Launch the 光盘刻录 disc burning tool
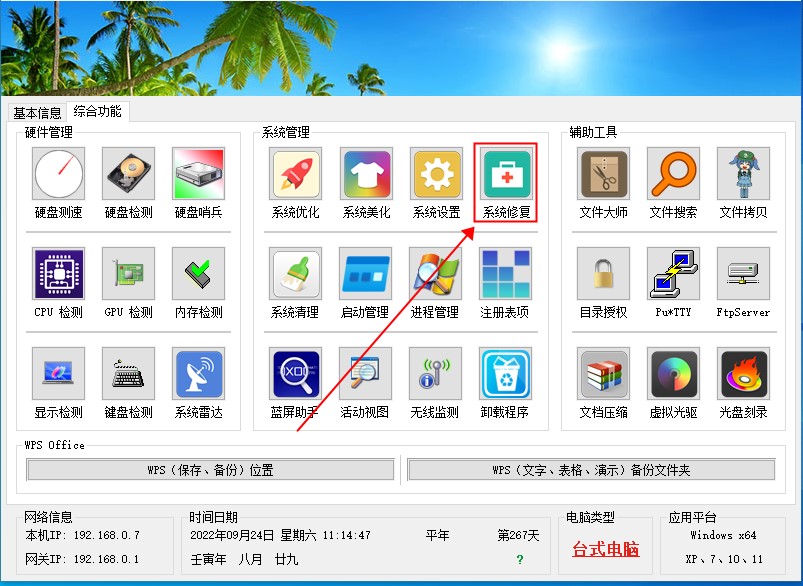Image resolution: width=803 pixels, height=586 pixels. click(x=743, y=374)
